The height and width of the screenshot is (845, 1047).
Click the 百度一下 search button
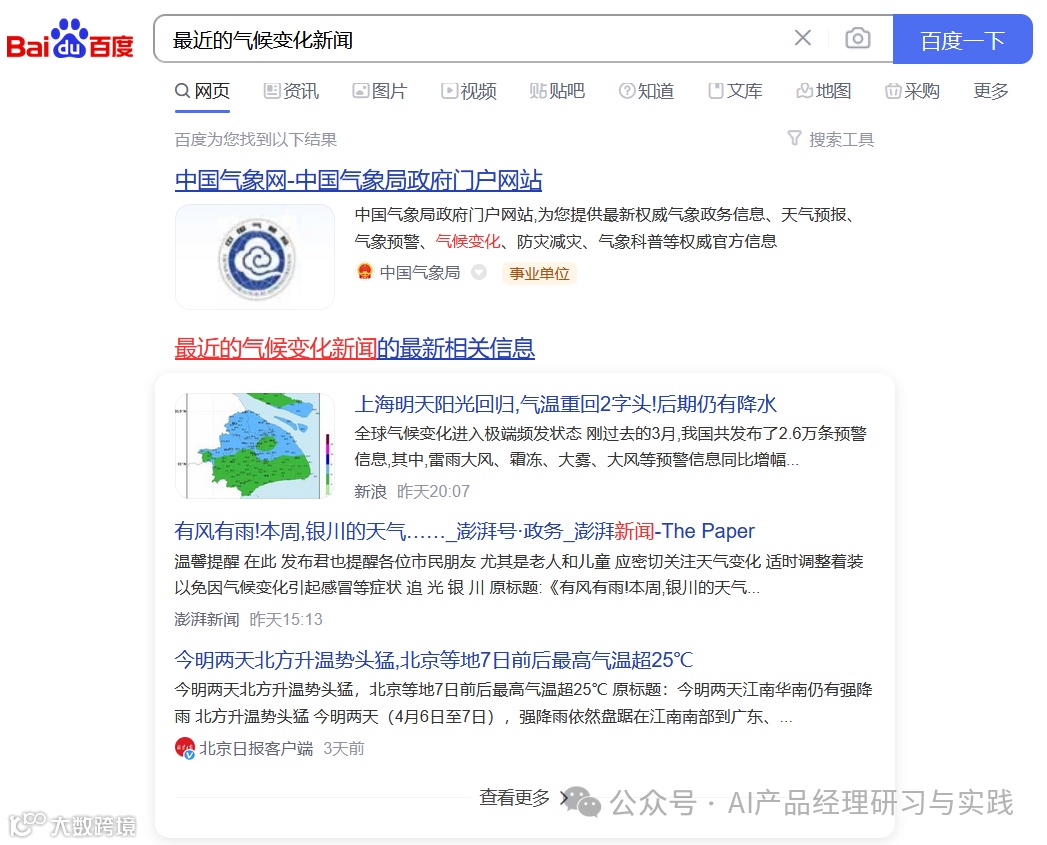pyautogui.click(x=962, y=39)
